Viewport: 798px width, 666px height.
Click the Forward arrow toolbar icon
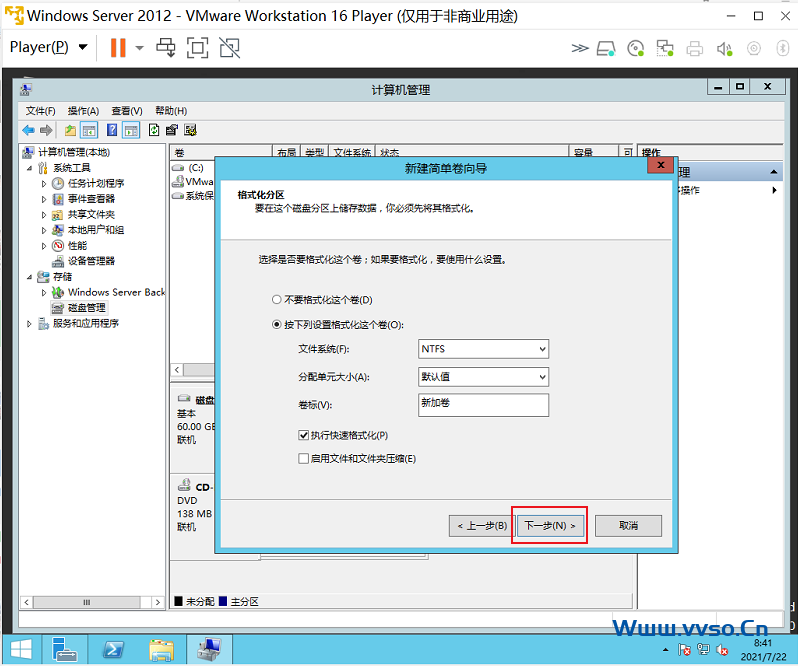46,131
